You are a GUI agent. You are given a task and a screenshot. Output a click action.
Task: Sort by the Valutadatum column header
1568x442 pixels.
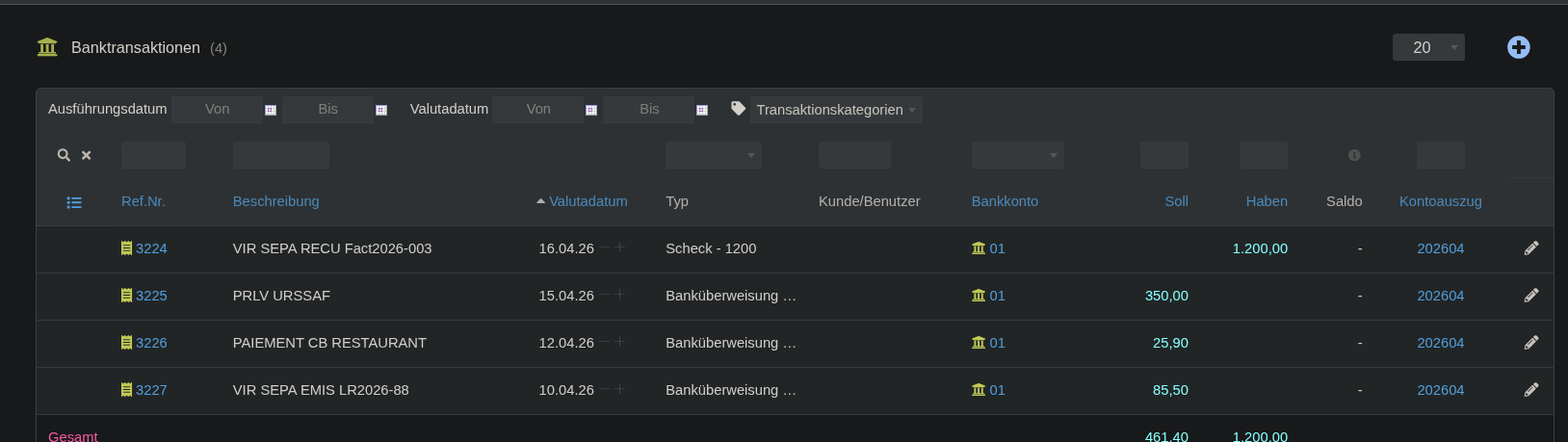coord(588,201)
